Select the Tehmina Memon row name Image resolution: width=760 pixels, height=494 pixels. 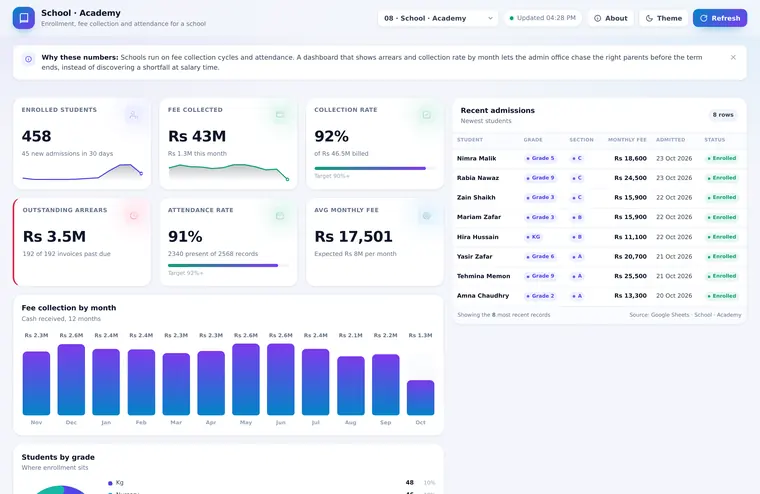click(x=483, y=276)
